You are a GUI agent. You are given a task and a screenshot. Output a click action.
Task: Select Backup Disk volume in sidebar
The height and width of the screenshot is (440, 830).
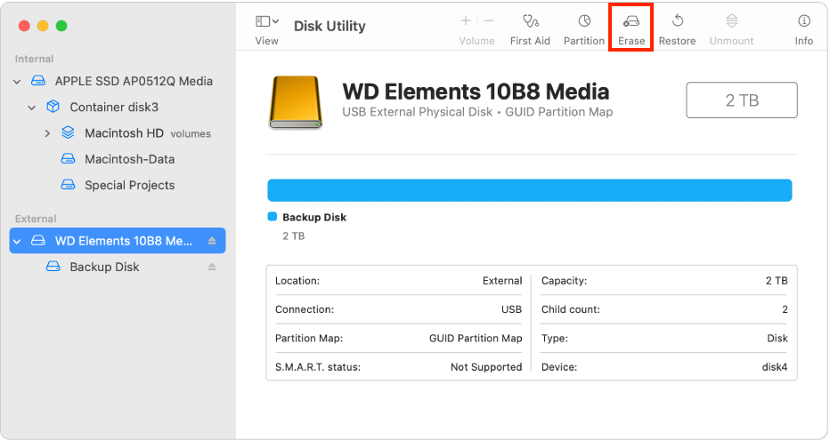[x=104, y=266]
